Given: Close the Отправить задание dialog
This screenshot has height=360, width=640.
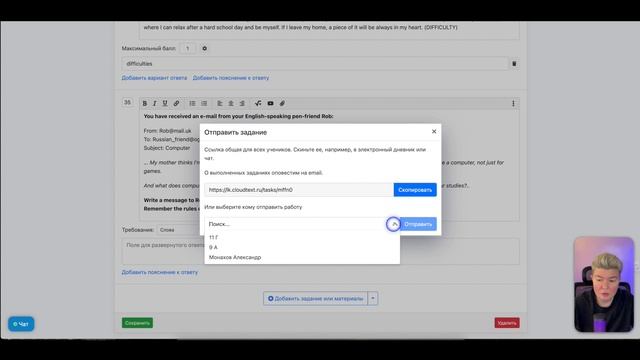Looking at the screenshot, I should pyautogui.click(x=434, y=131).
